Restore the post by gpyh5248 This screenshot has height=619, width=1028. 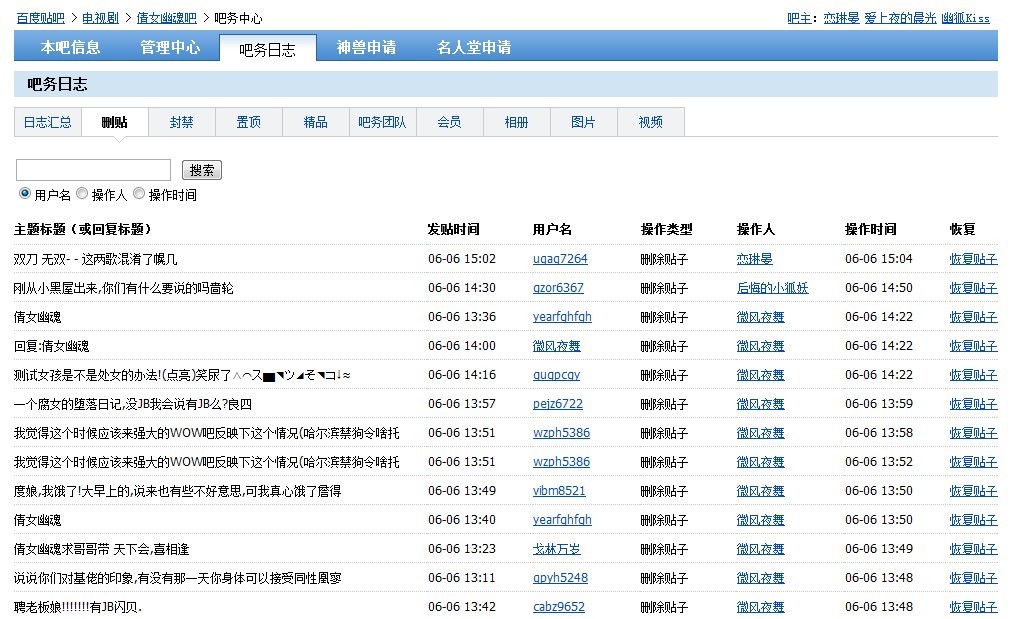tap(974, 578)
